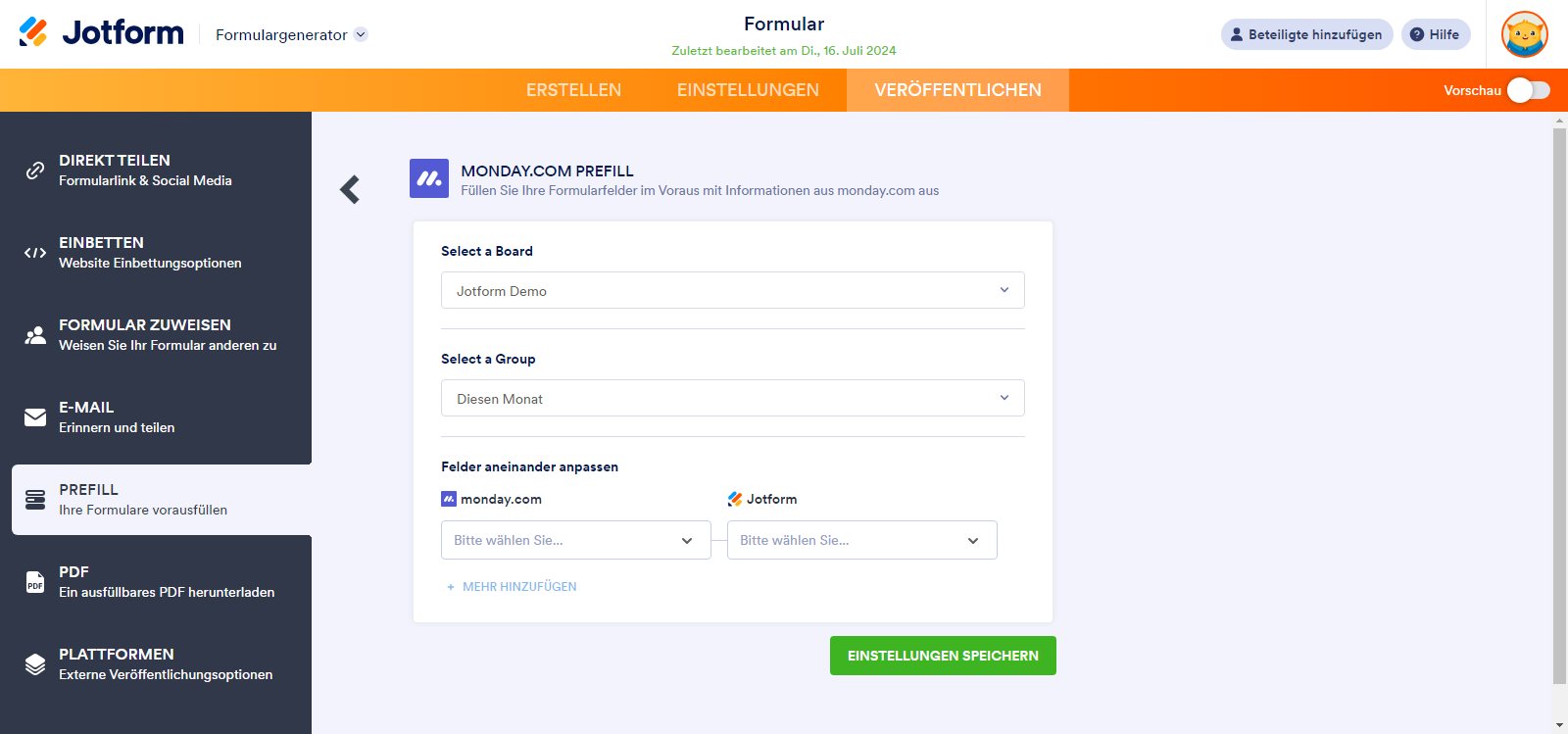
Task: Switch to the Einstellungen tab
Action: pos(748,90)
